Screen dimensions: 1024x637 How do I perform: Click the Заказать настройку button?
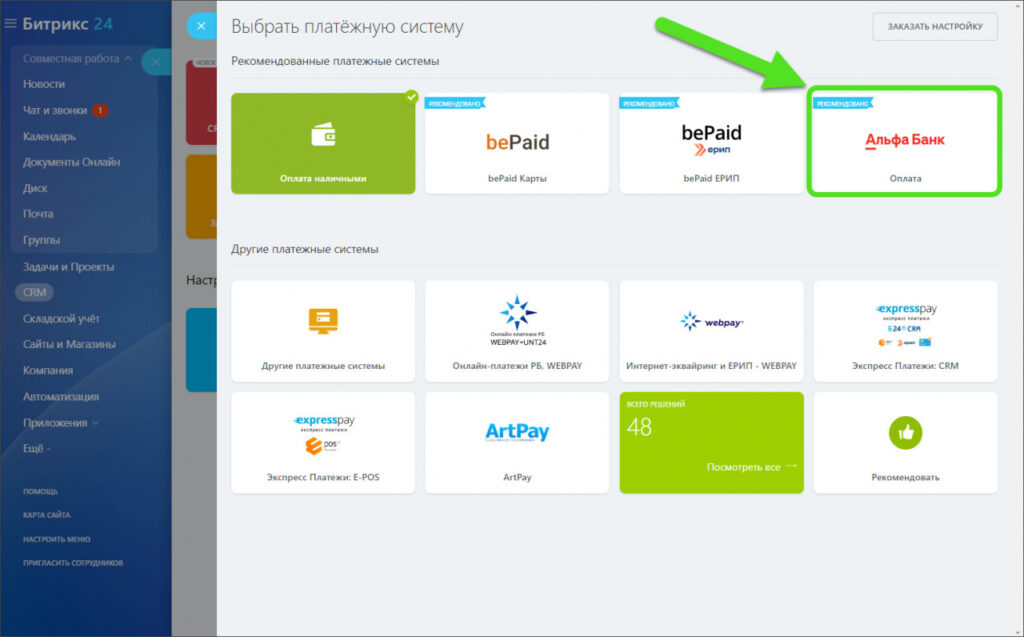(x=934, y=27)
